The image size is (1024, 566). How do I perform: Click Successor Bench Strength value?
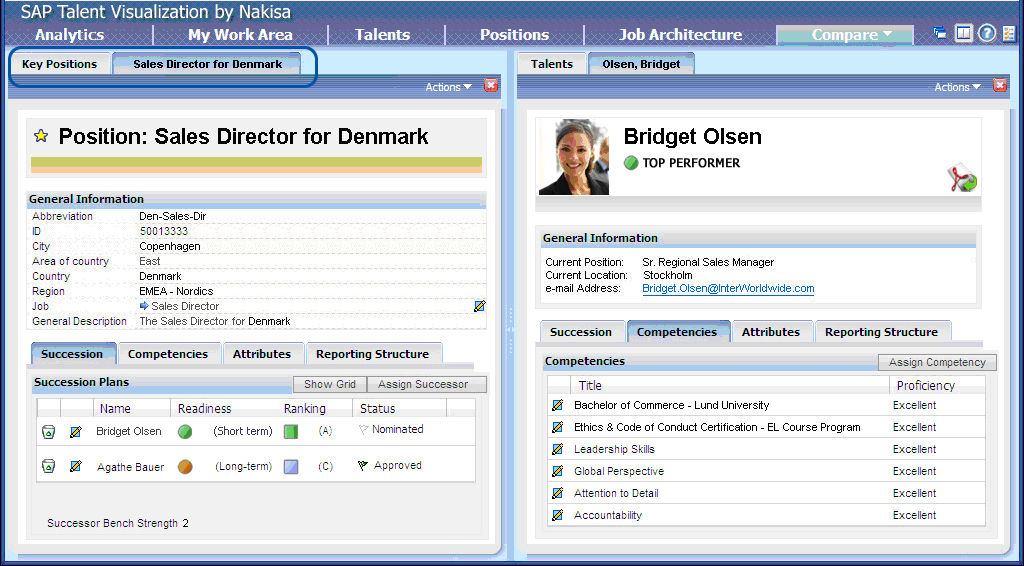(185, 524)
